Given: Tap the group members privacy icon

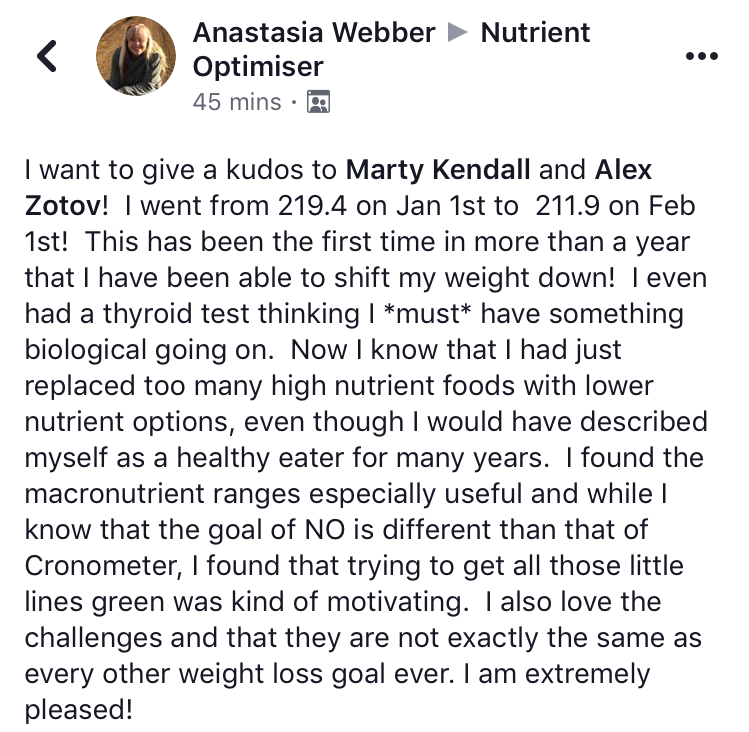Looking at the screenshot, I should [x=318, y=101].
